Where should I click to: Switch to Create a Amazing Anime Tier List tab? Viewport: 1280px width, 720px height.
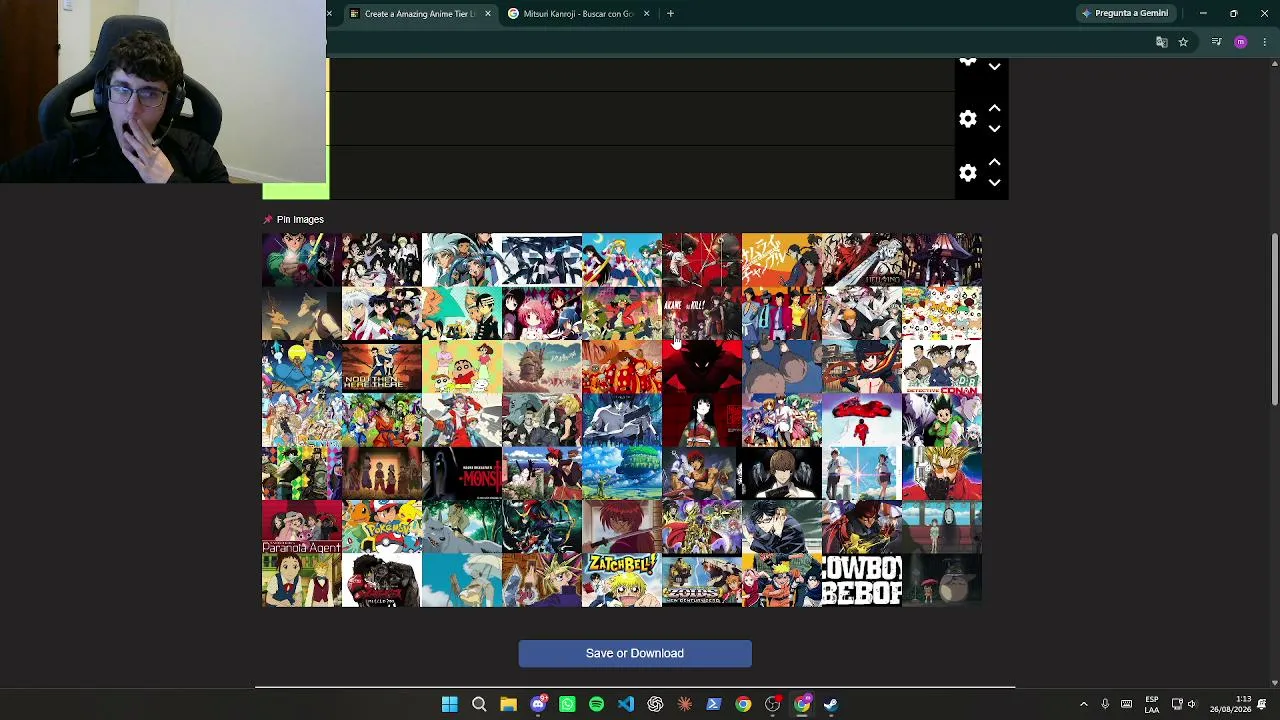[420, 13]
